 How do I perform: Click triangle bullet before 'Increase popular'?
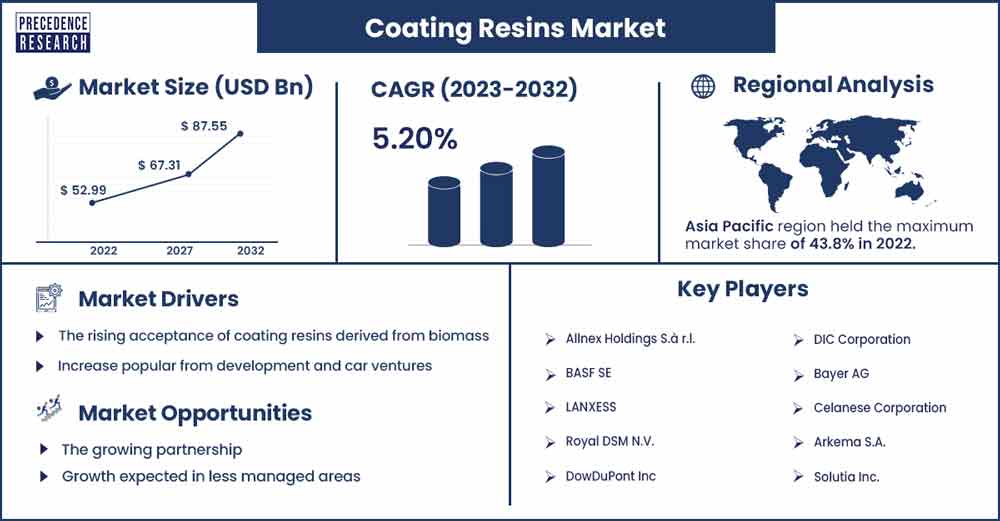coord(40,367)
